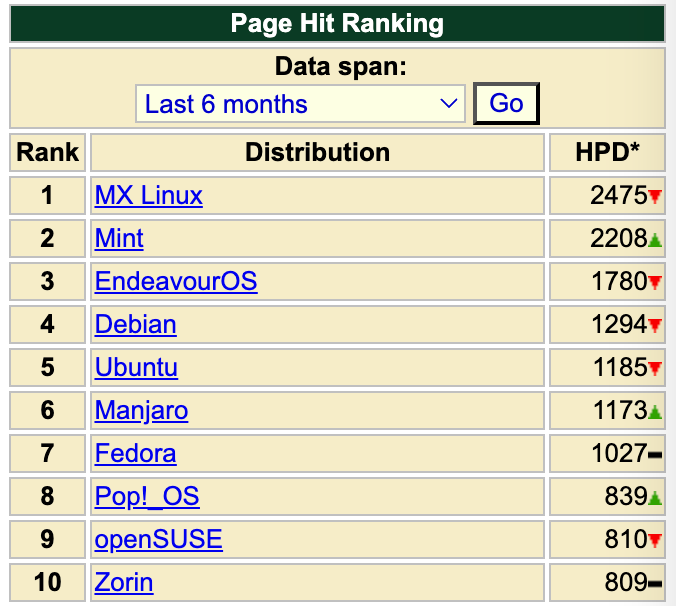
Task: Open the Manjaro distribution link
Action: pos(141,410)
